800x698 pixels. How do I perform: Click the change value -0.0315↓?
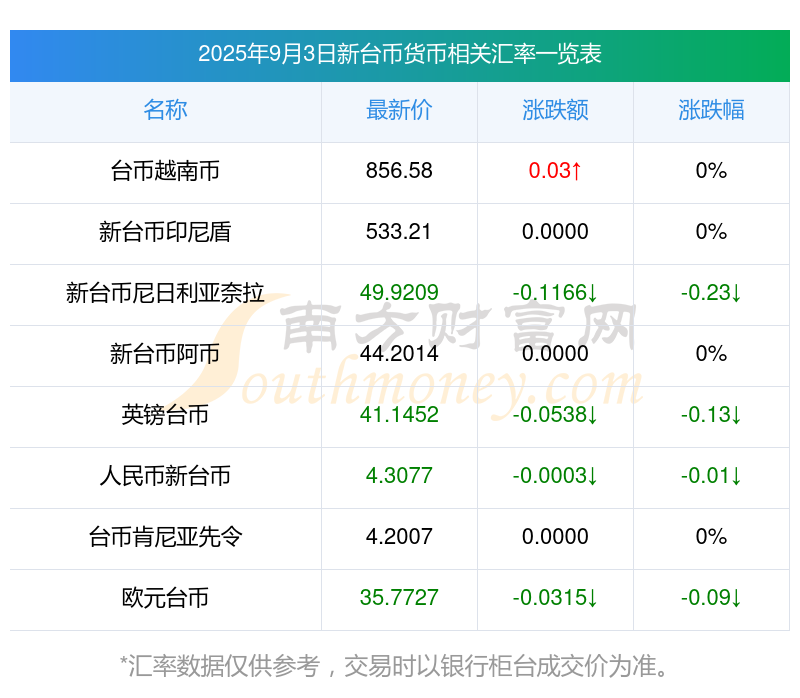pyautogui.click(x=555, y=597)
